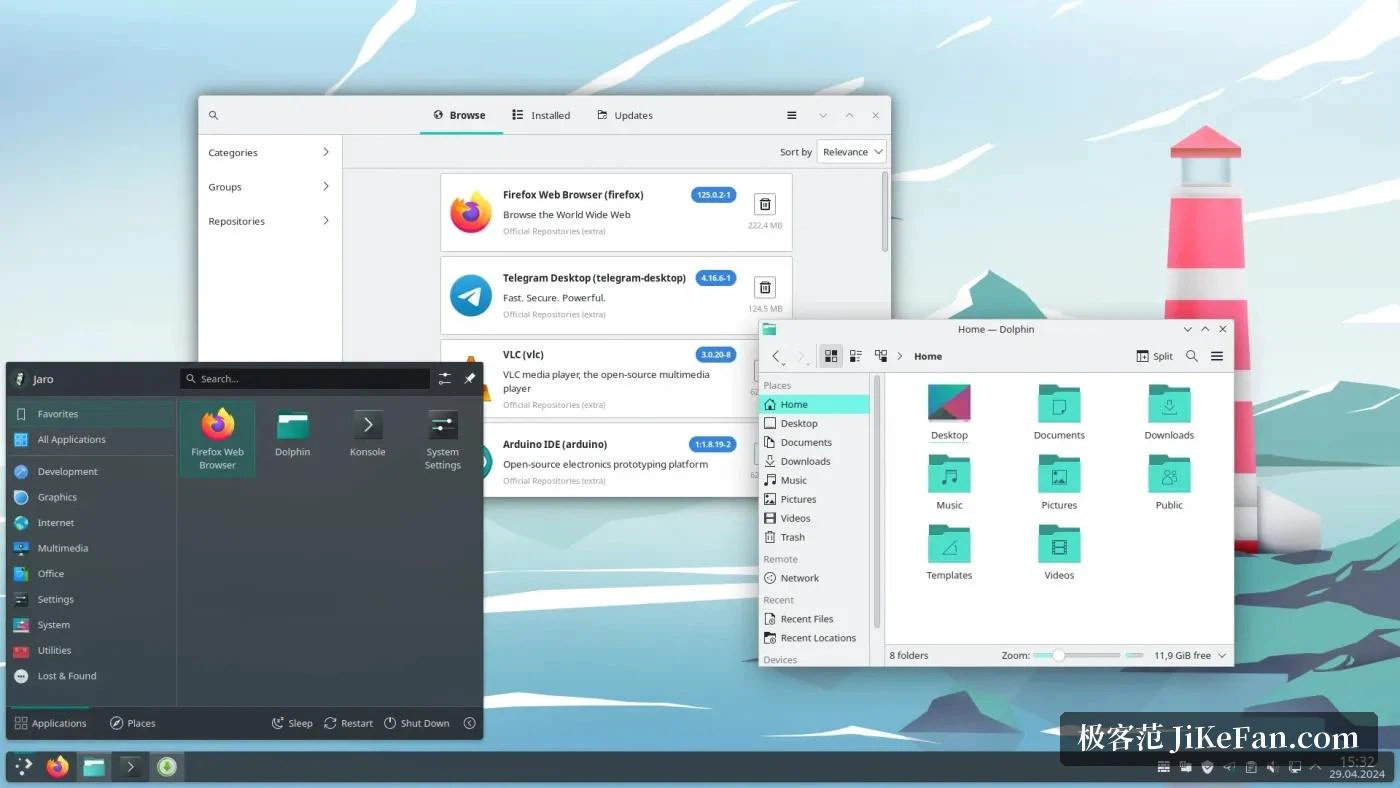Click the Restart button in the launcher
The image size is (1400, 788).
[348, 723]
